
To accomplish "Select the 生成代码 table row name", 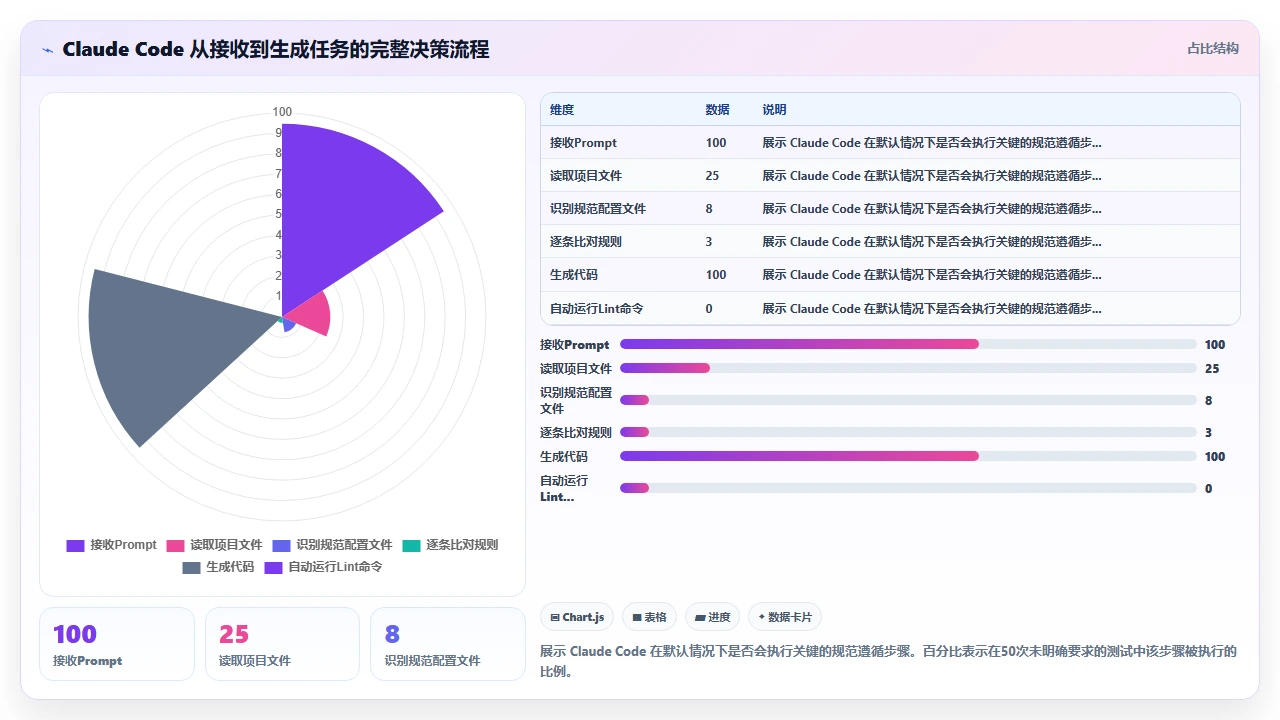I will point(574,275).
